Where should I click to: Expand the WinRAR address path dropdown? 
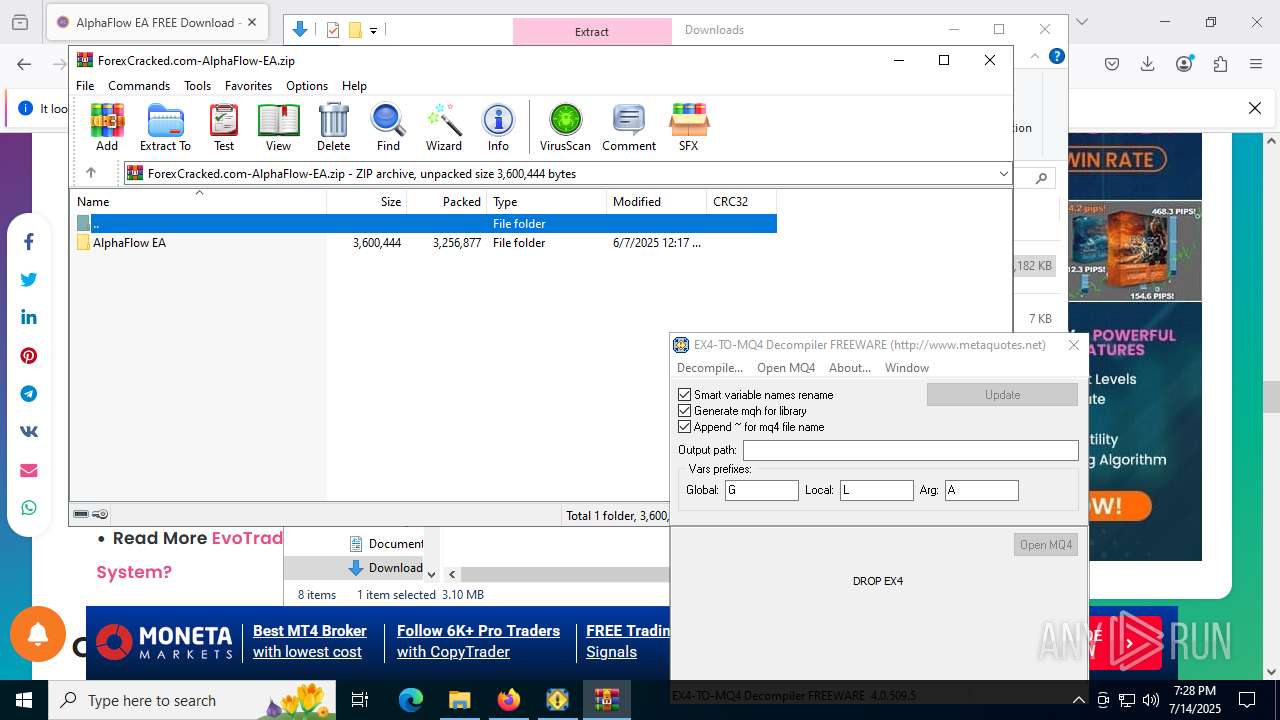(x=1003, y=174)
